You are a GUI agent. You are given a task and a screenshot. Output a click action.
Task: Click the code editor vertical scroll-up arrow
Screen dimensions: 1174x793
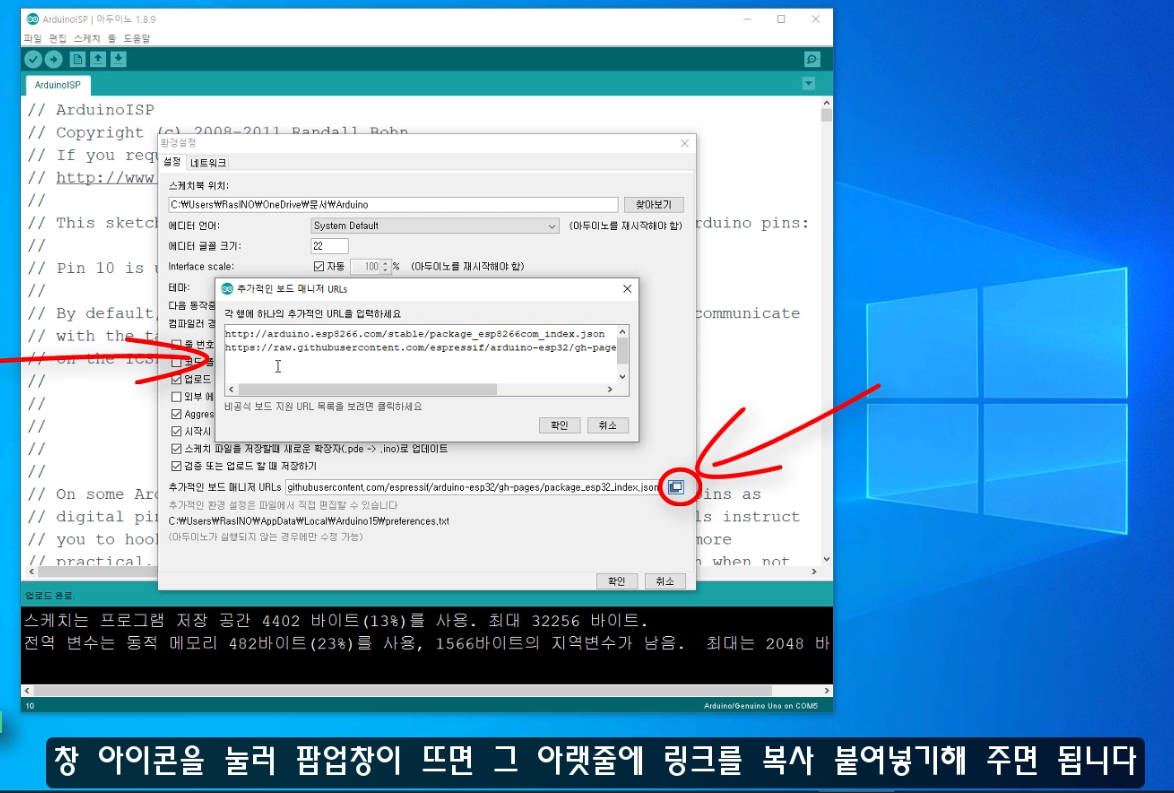pos(827,103)
